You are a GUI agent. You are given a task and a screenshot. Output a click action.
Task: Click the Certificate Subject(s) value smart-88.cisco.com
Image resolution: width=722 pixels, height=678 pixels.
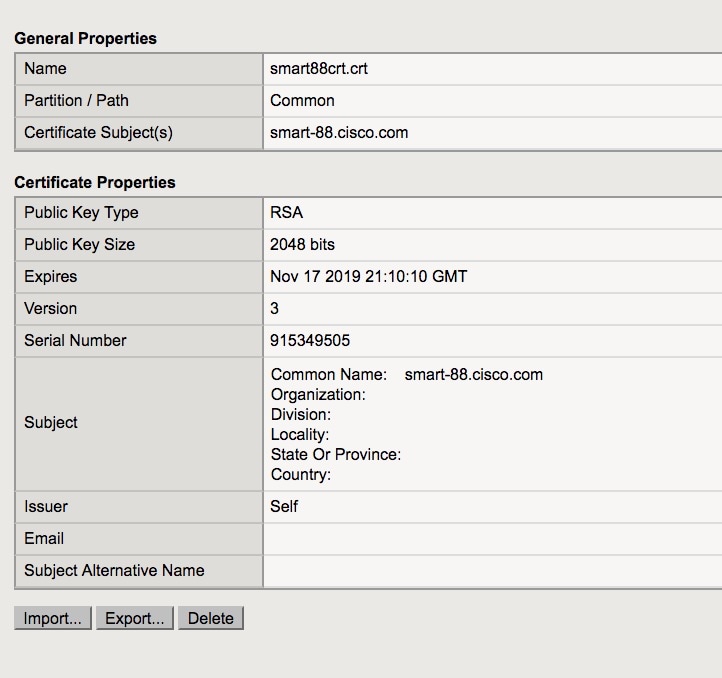coord(339,133)
